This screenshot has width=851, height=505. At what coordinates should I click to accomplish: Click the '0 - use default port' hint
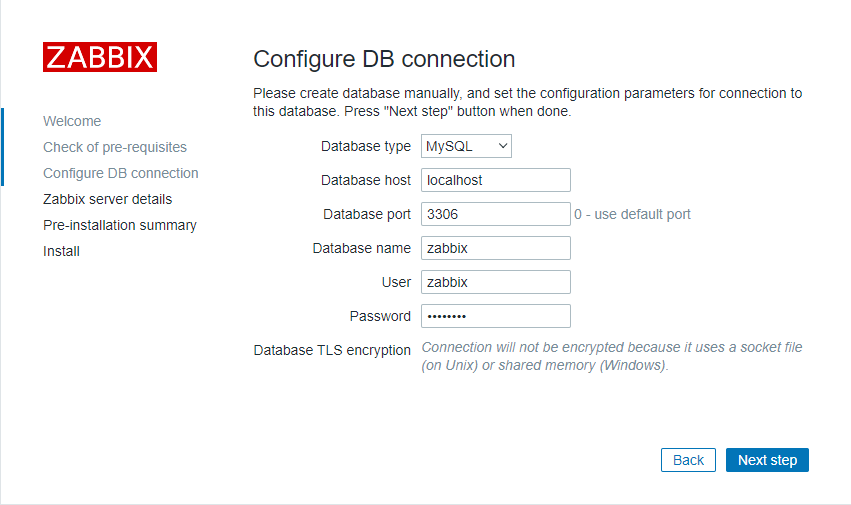click(632, 214)
